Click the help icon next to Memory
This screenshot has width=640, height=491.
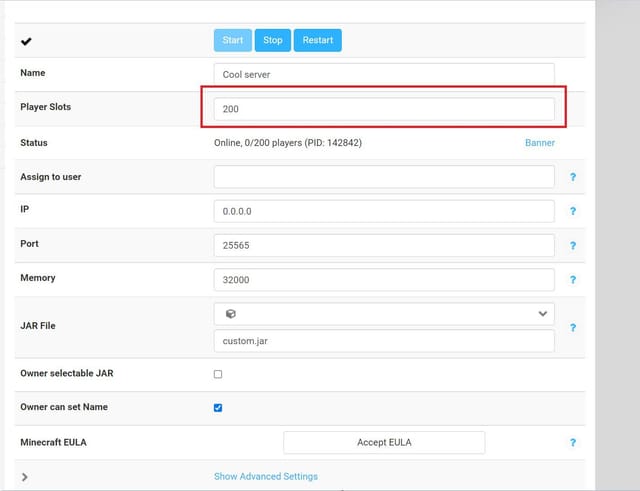573,280
